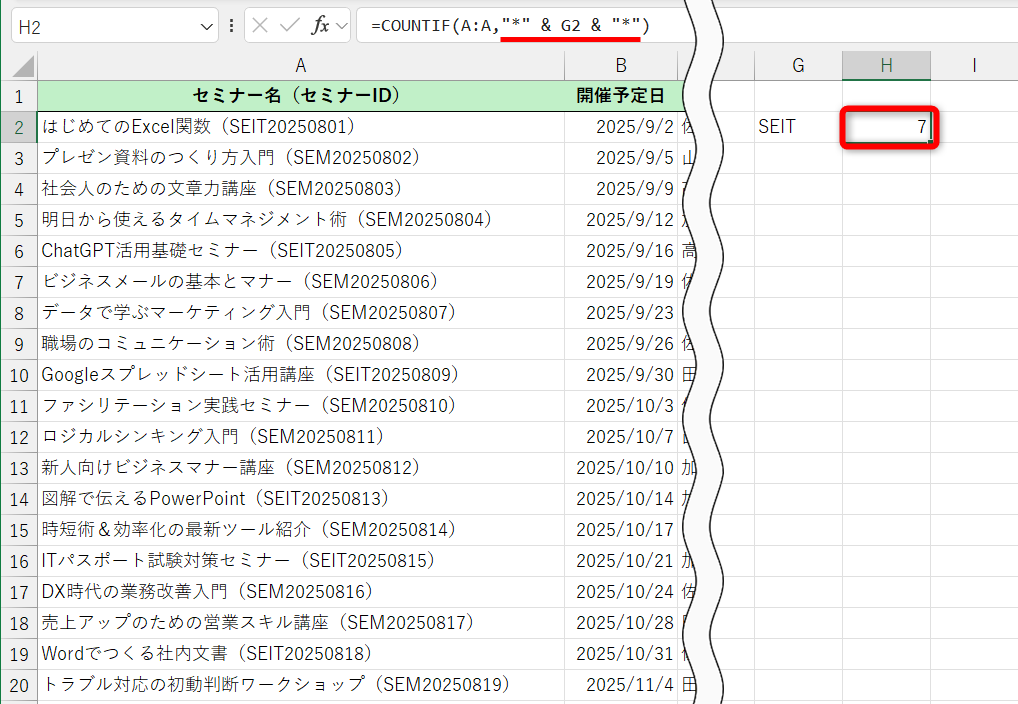Select cell H2 showing the count 7
This screenshot has height=704, width=1018.
886,128
